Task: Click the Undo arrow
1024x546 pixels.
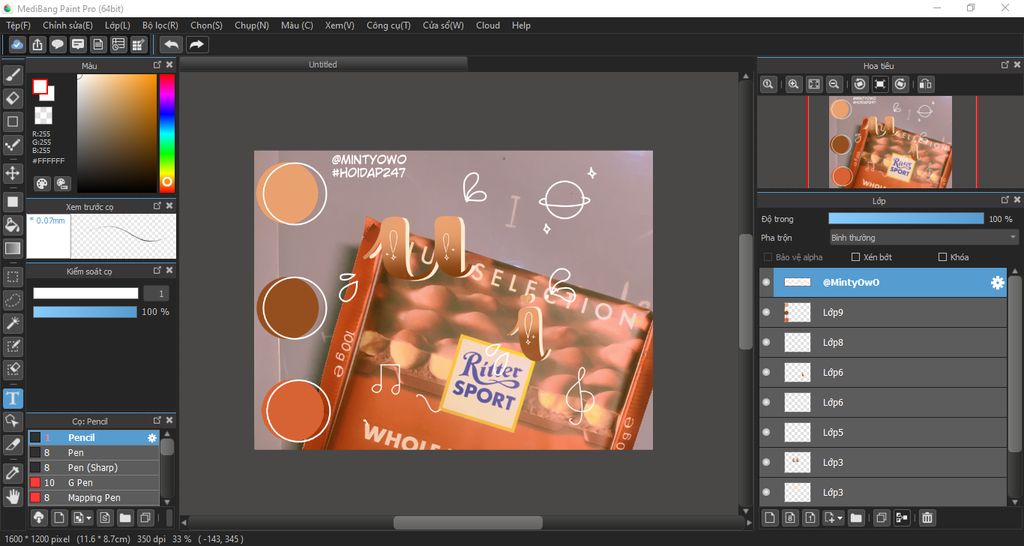Action: click(x=171, y=44)
